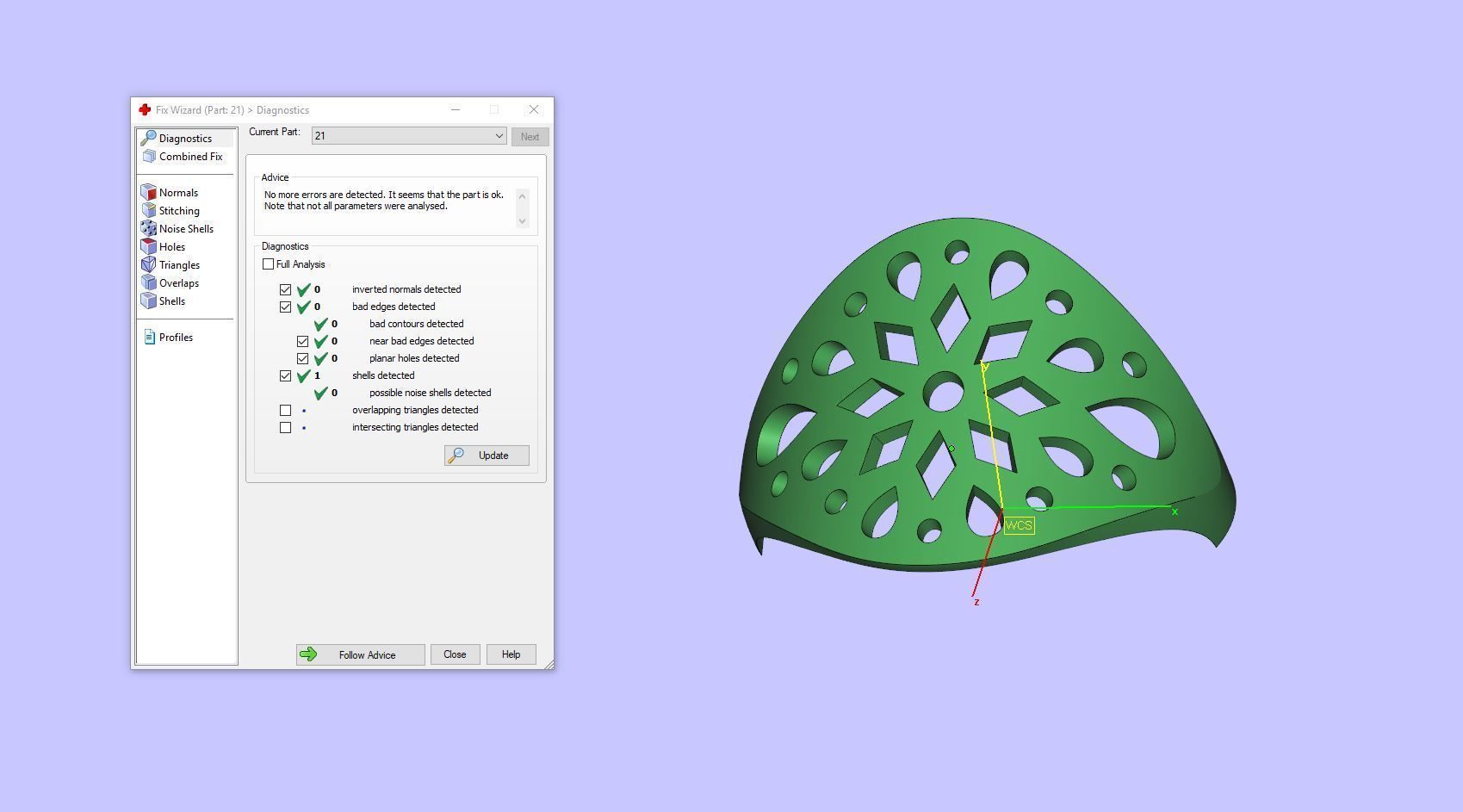
Task: Open the Overlaps page icon
Action: pyautogui.click(x=149, y=283)
